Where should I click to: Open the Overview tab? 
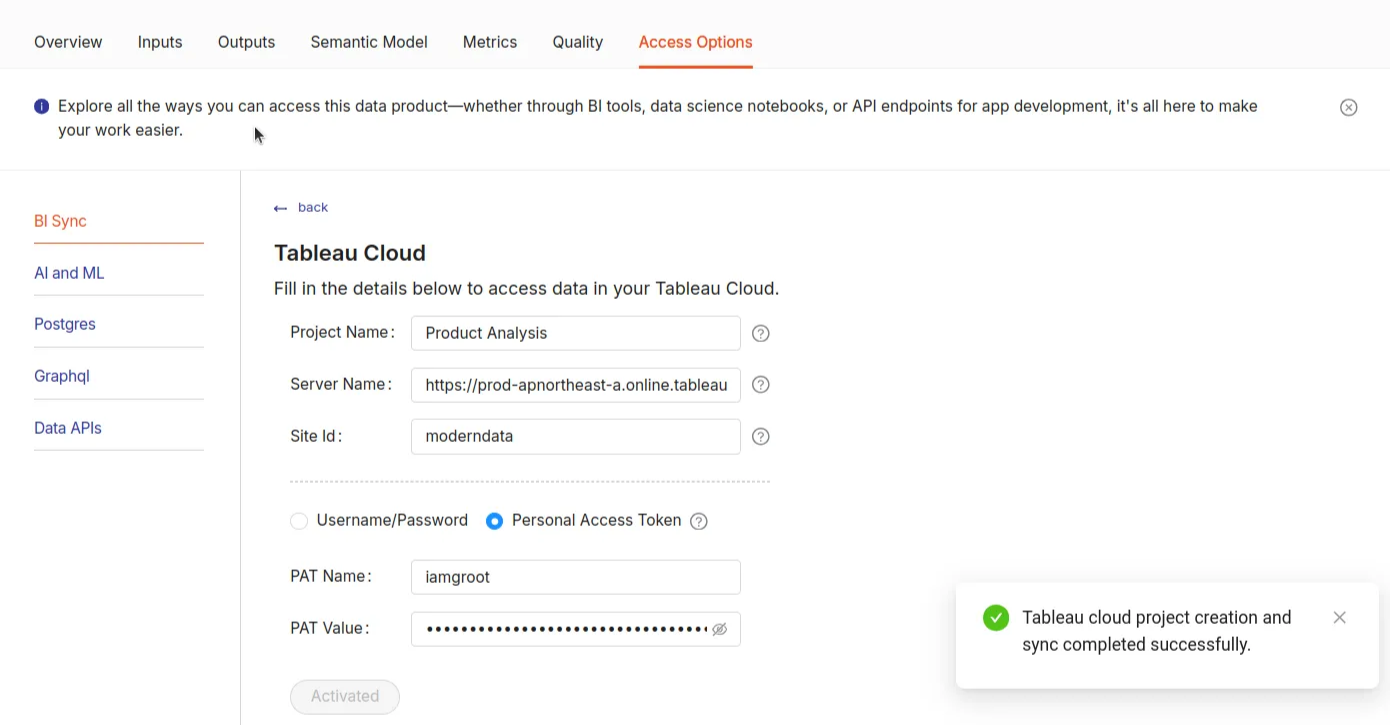(68, 42)
